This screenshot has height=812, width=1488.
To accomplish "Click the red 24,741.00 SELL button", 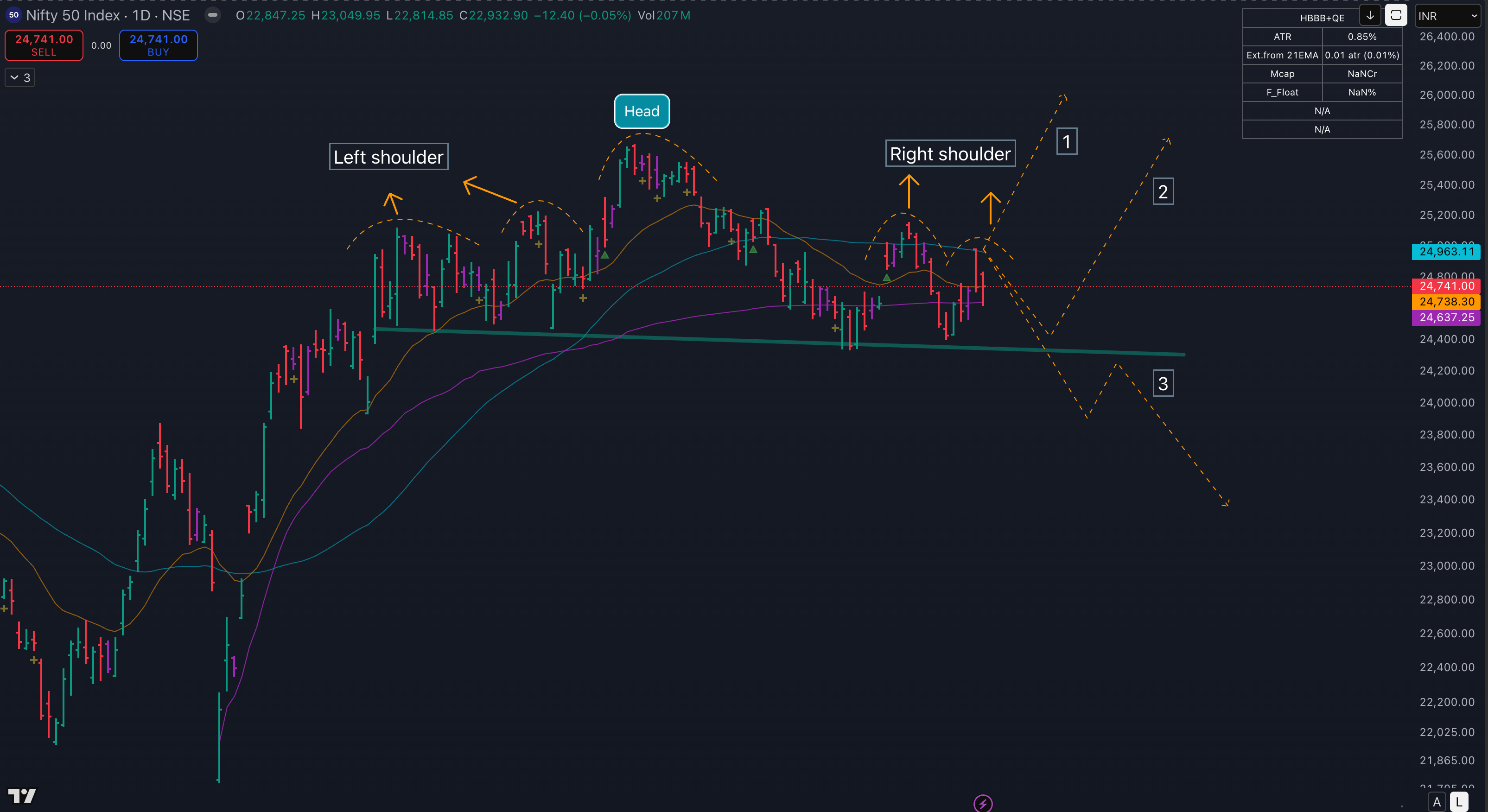I will click(44, 45).
